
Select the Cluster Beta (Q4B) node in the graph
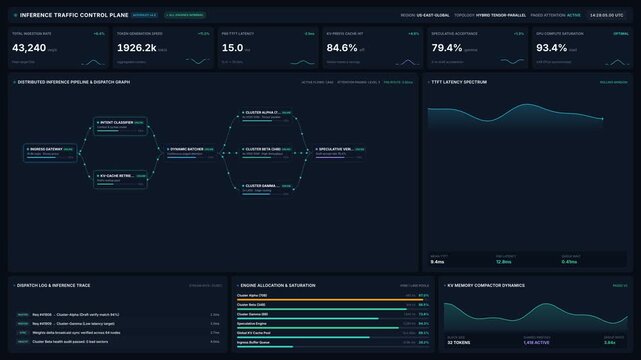click(267, 152)
